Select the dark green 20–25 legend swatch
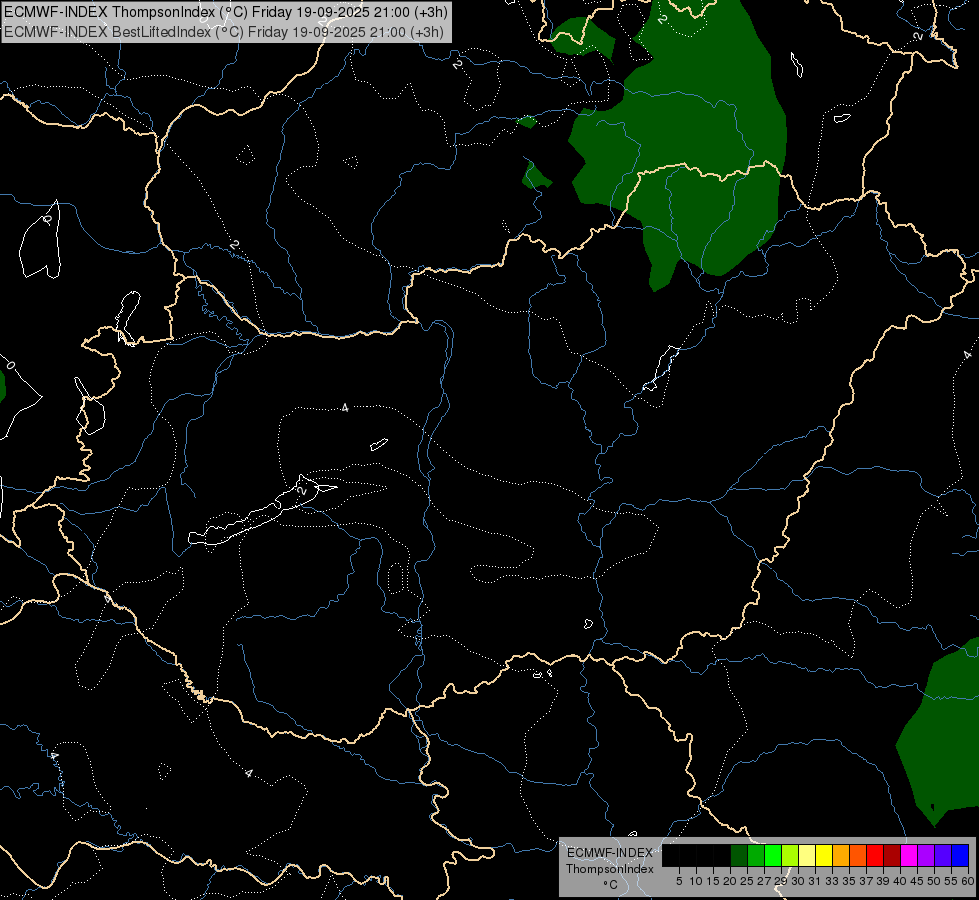Screen dimensions: 979x900 coord(739,855)
